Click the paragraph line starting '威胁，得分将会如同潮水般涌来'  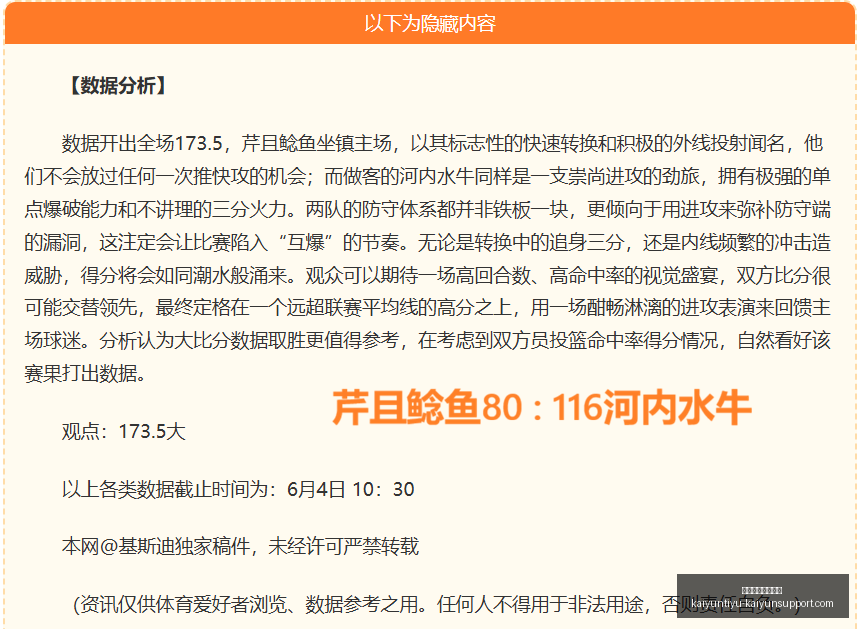427,275
